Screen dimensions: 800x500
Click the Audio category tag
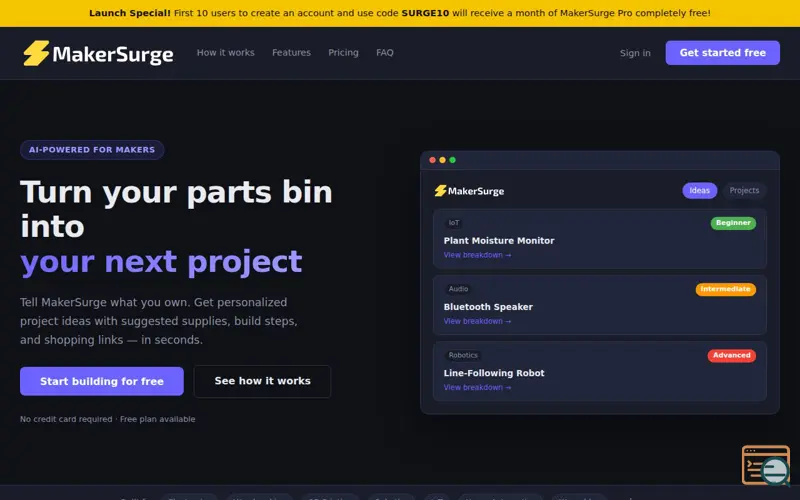coord(458,289)
